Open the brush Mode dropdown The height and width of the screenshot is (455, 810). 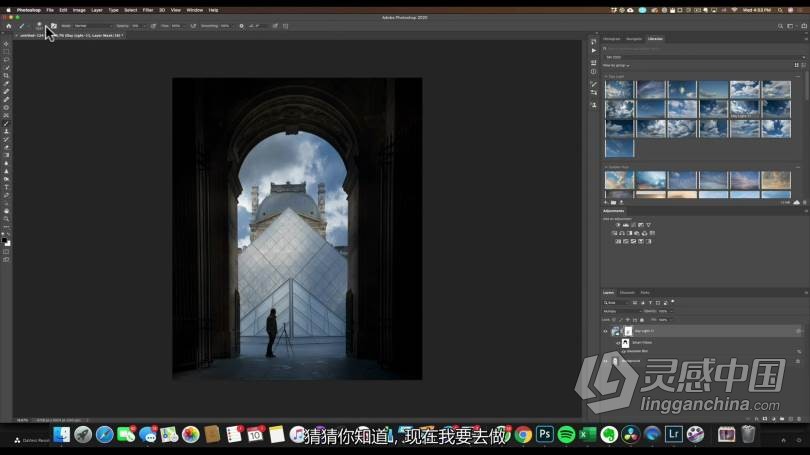click(x=92, y=26)
